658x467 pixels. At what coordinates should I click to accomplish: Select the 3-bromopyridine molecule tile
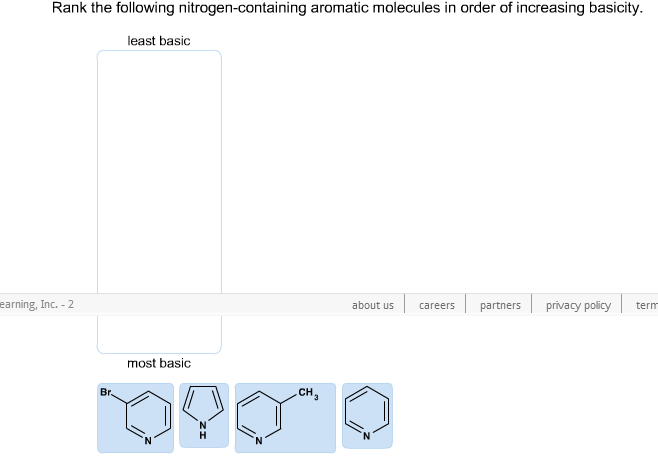click(x=135, y=418)
